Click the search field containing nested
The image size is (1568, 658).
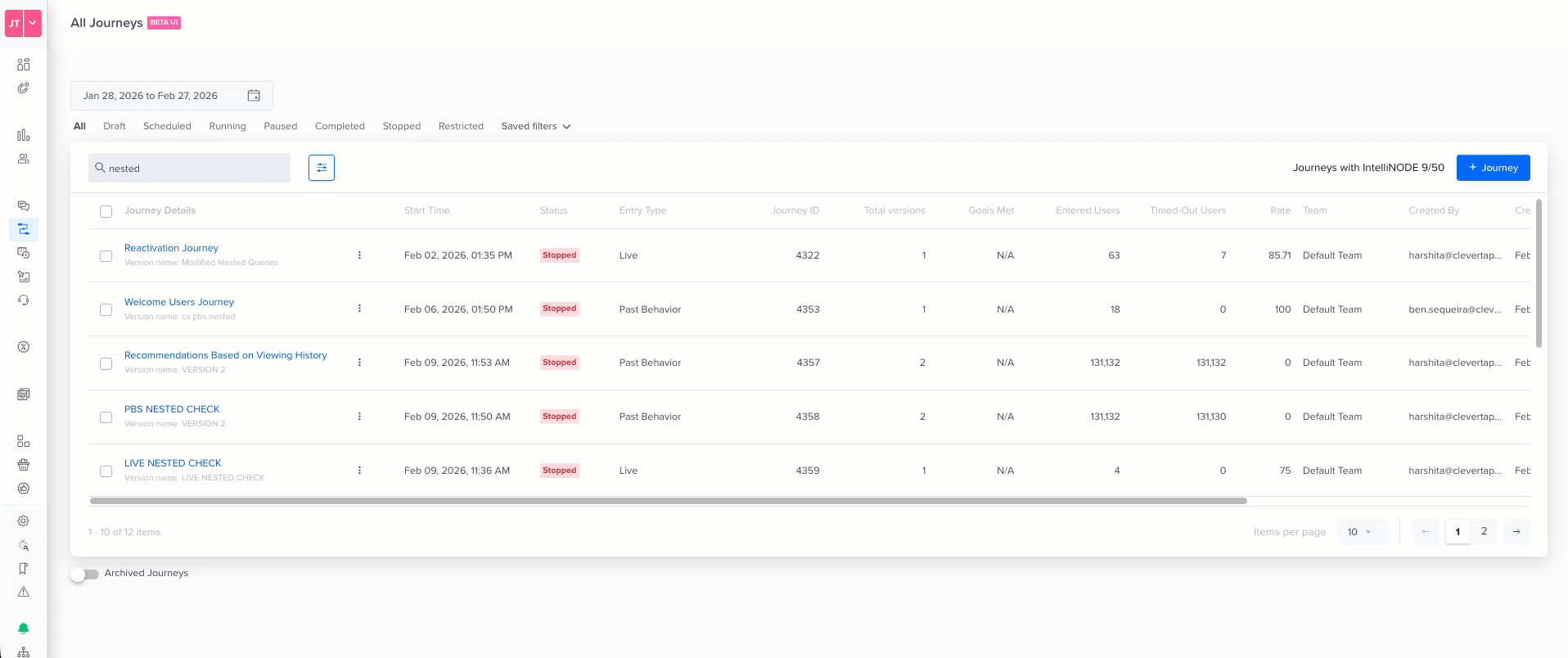tap(189, 168)
